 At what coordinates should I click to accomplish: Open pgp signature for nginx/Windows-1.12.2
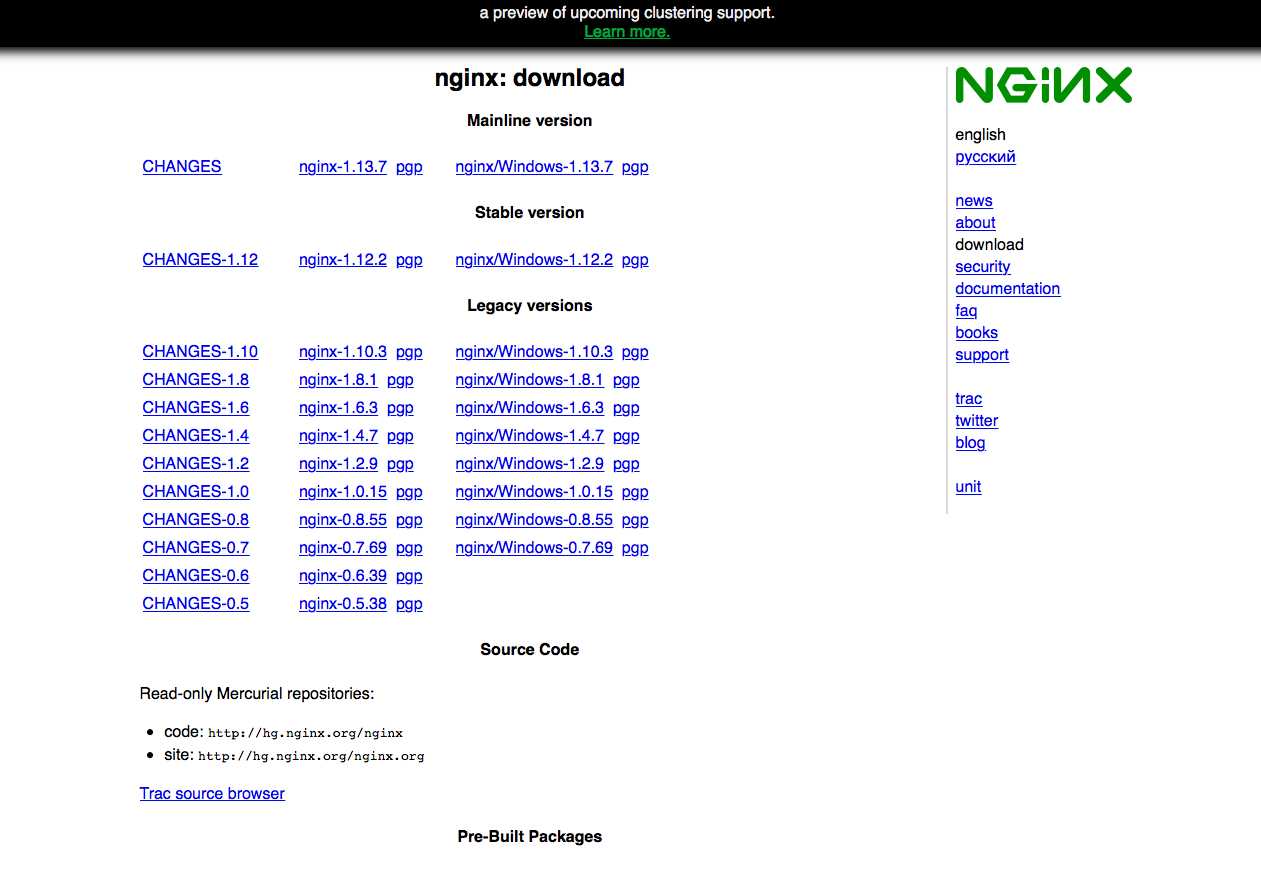pos(635,260)
